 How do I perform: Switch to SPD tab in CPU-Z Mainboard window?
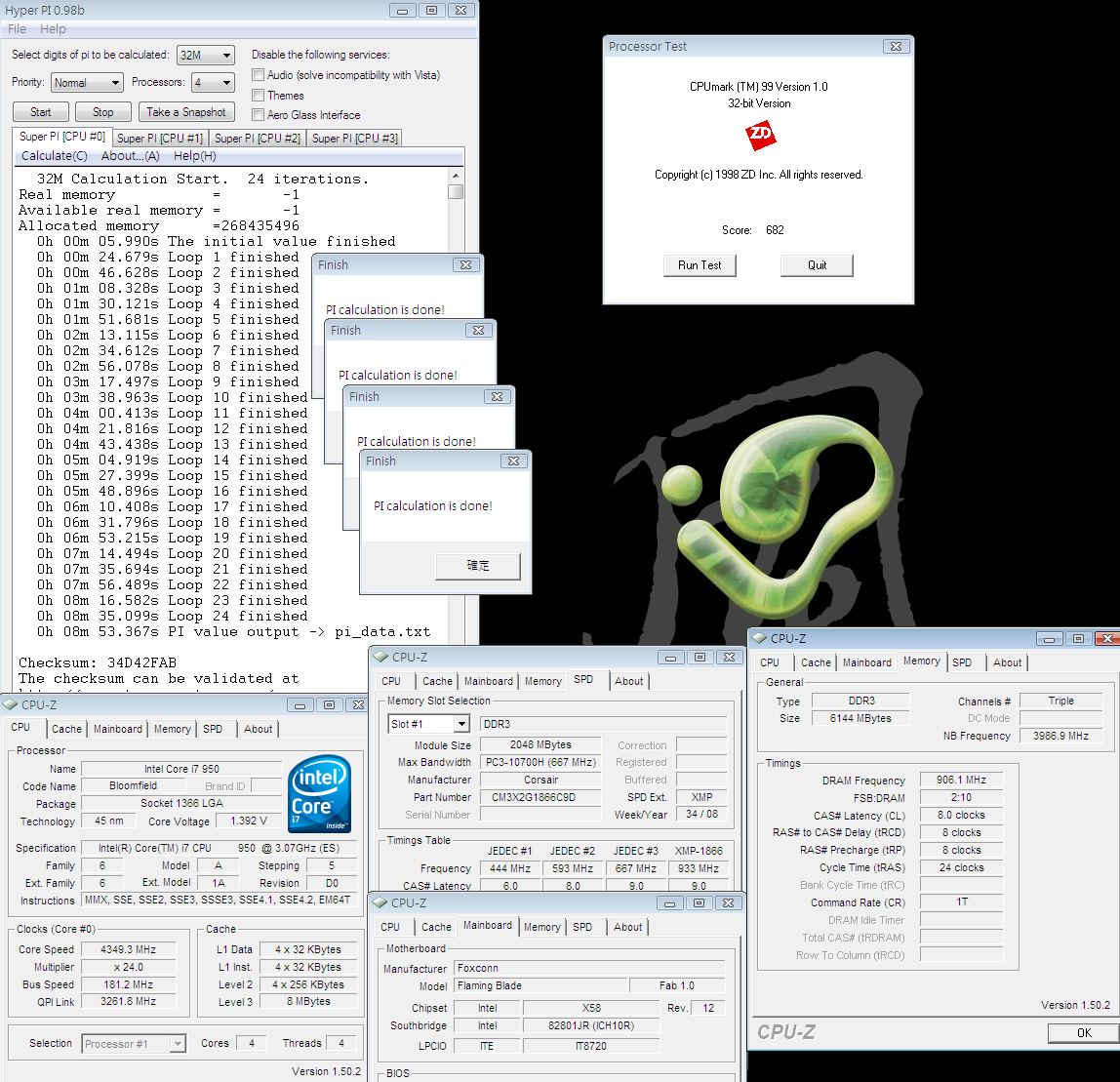point(582,927)
